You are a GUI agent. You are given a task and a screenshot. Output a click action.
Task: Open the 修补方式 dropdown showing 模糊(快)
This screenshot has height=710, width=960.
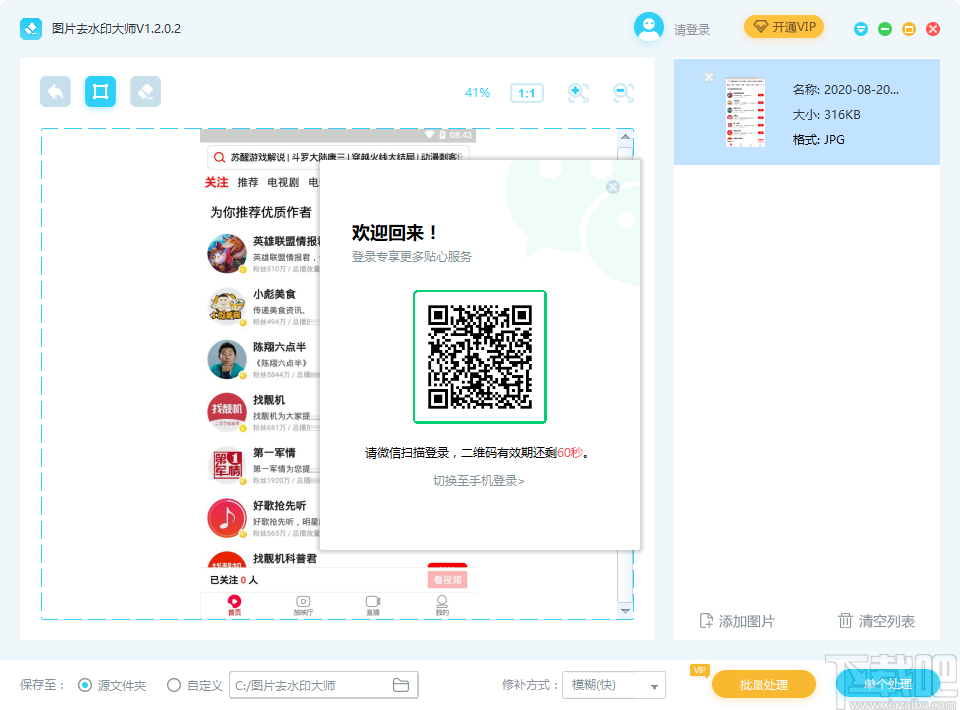coord(613,684)
